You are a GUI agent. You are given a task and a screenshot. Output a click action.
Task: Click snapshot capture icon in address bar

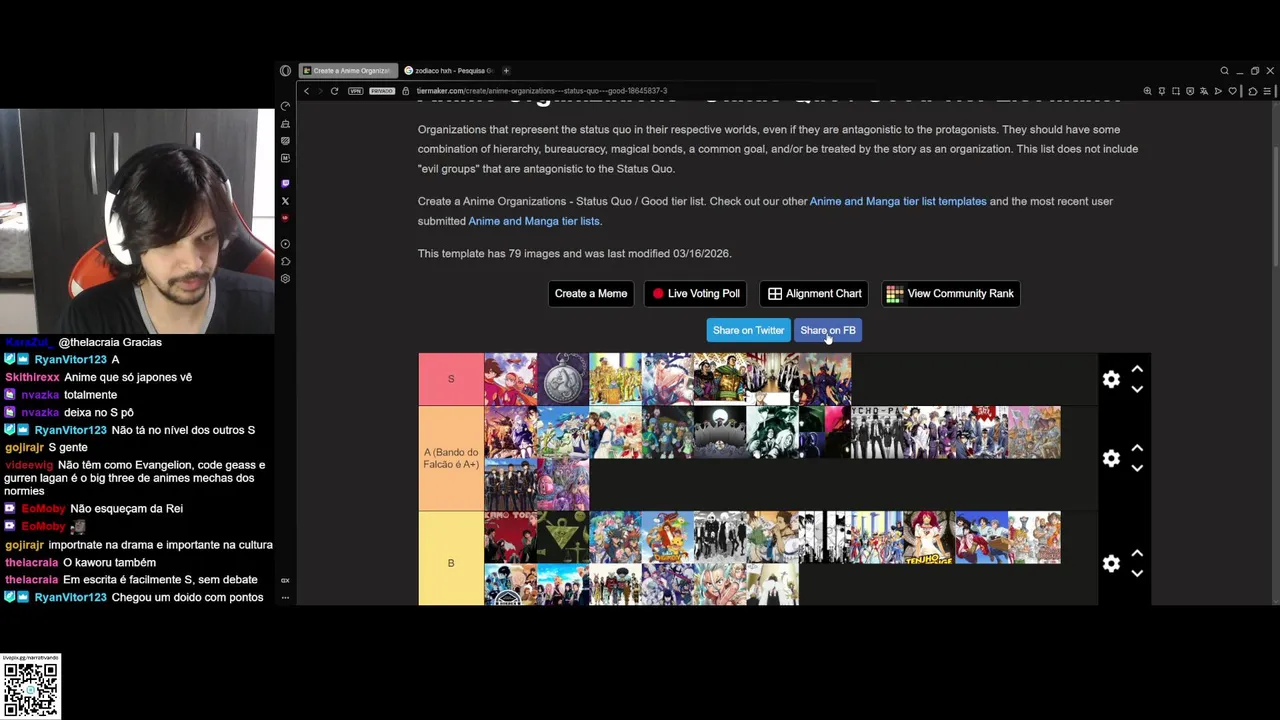point(1175,91)
